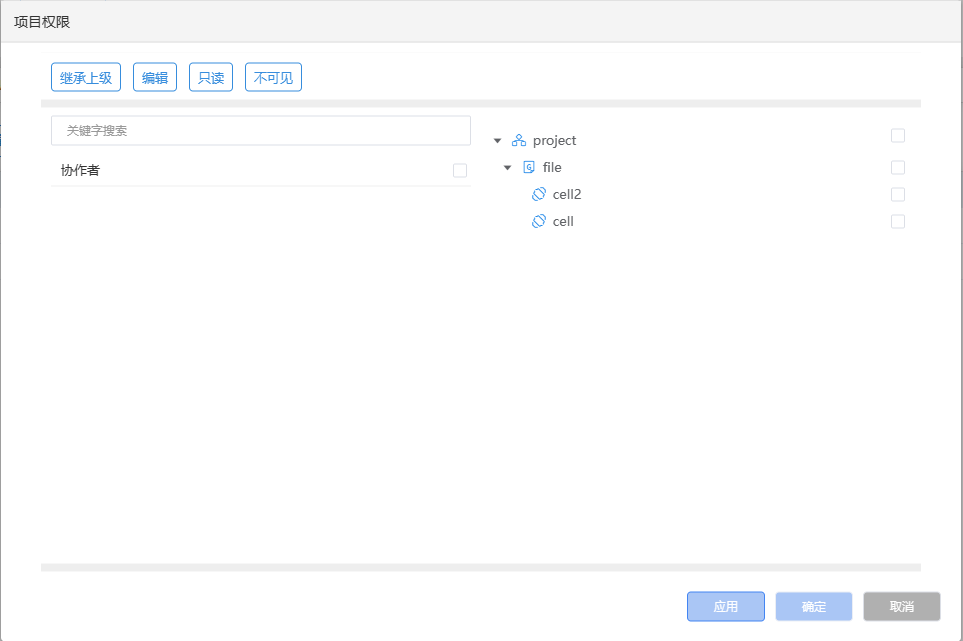Confirm with the 确定 button

[x=814, y=607]
